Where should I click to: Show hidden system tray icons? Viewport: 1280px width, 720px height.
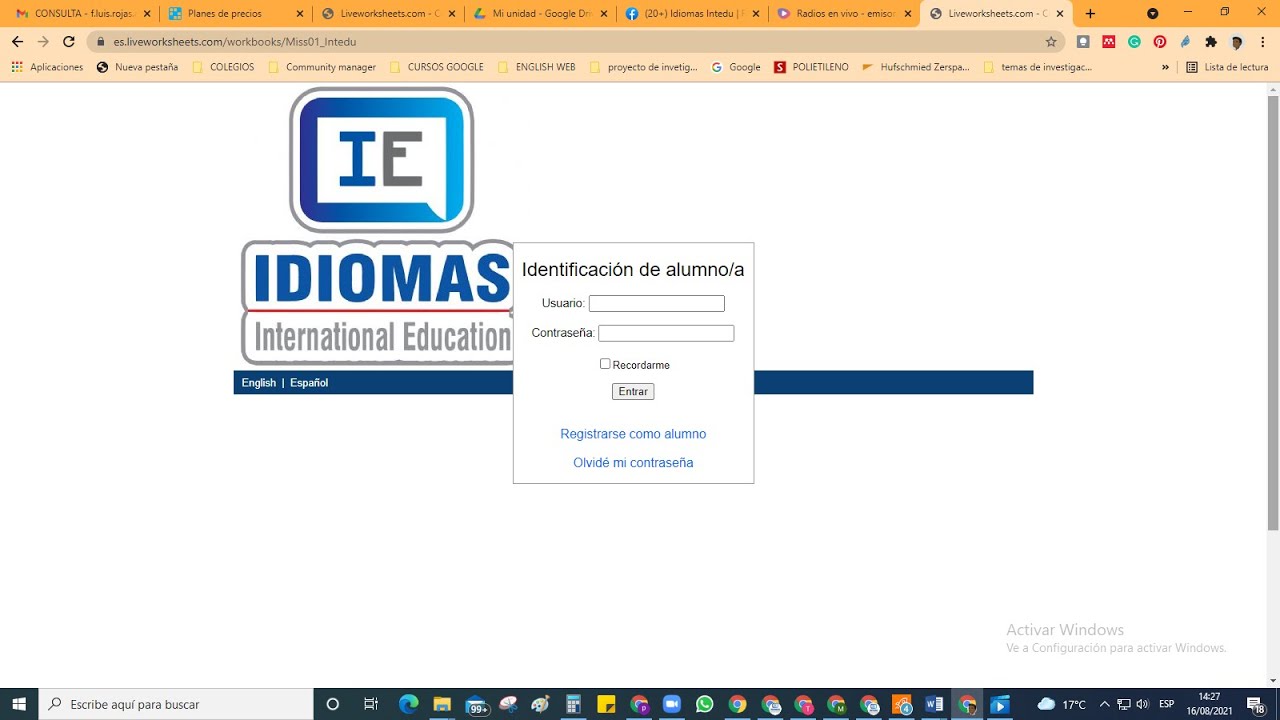coord(1104,704)
